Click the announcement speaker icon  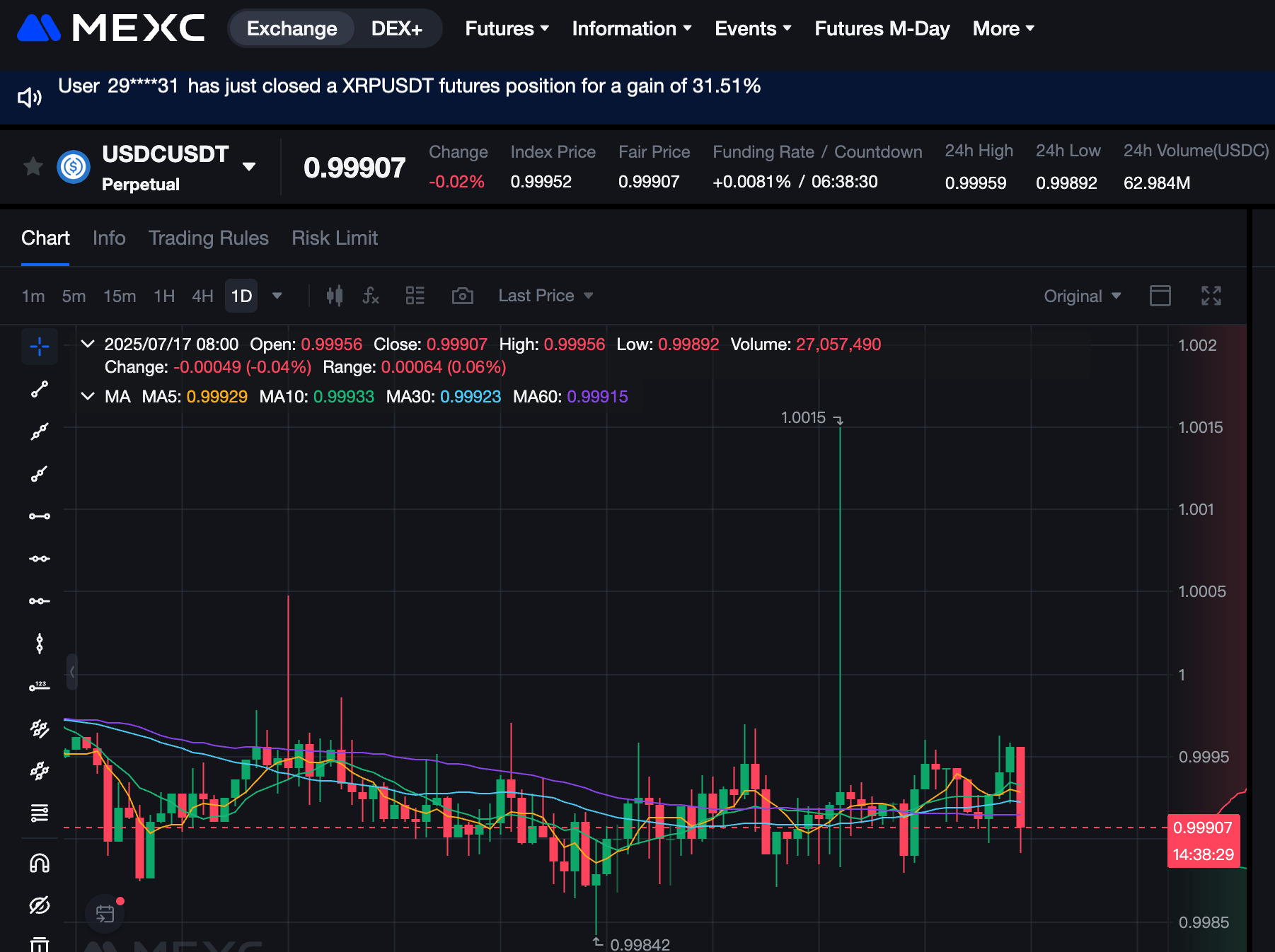30,97
